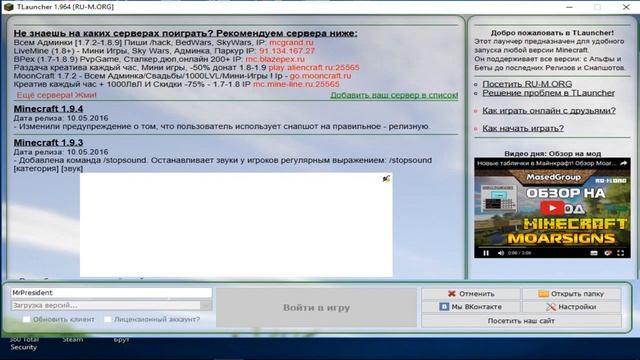This screenshot has height=360, width=640.
Task: Open the mcgrand.ru server link
Action: 291,42
